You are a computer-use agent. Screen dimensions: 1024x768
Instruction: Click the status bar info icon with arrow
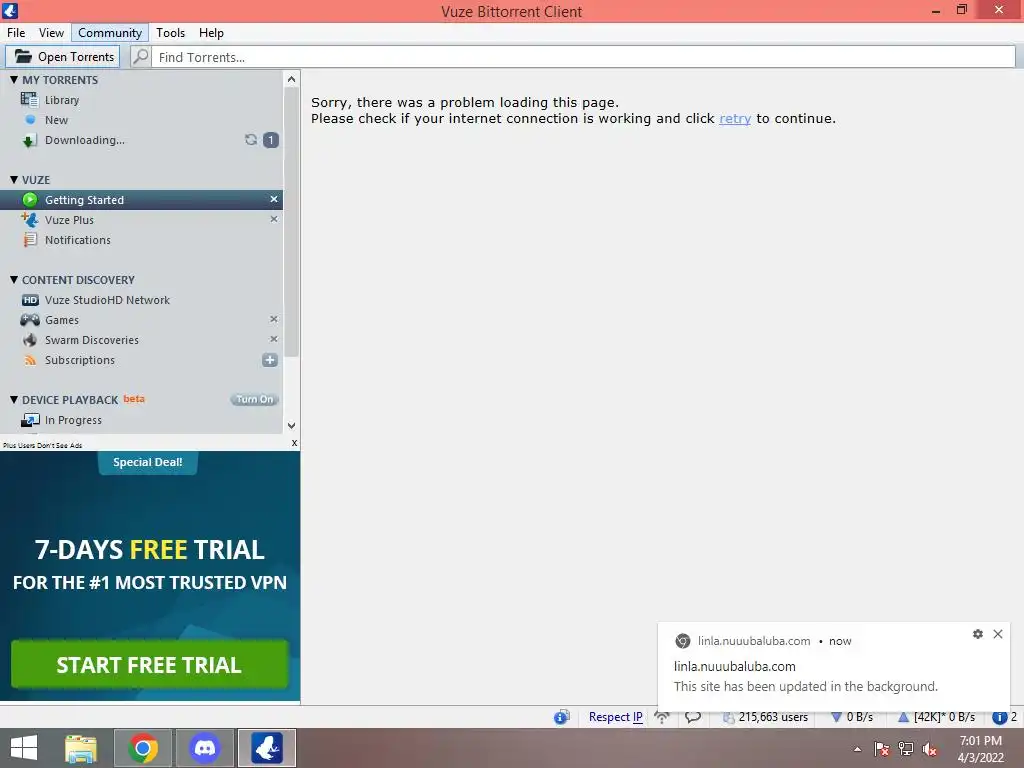562,717
